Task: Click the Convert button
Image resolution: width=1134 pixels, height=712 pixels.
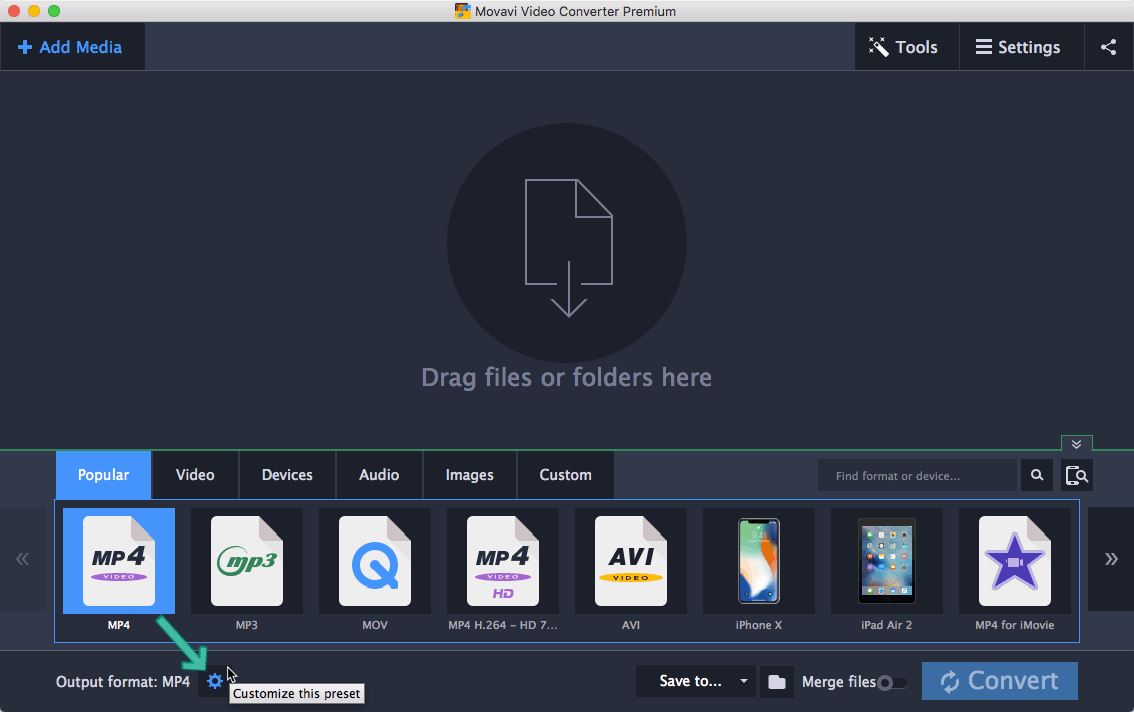Action: pyautogui.click(x=999, y=681)
